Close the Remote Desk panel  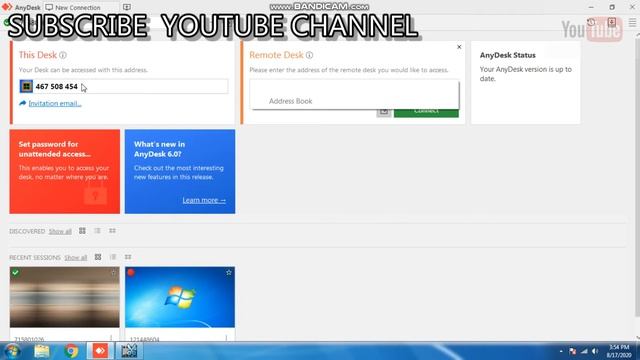click(459, 47)
